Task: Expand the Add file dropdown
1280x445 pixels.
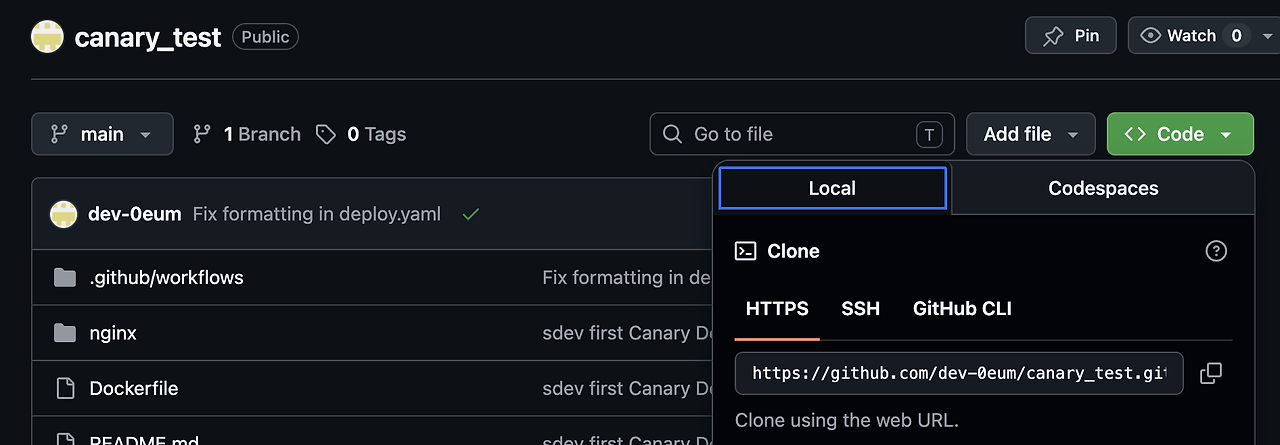Action: pyautogui.click(x=1032, y=134)
